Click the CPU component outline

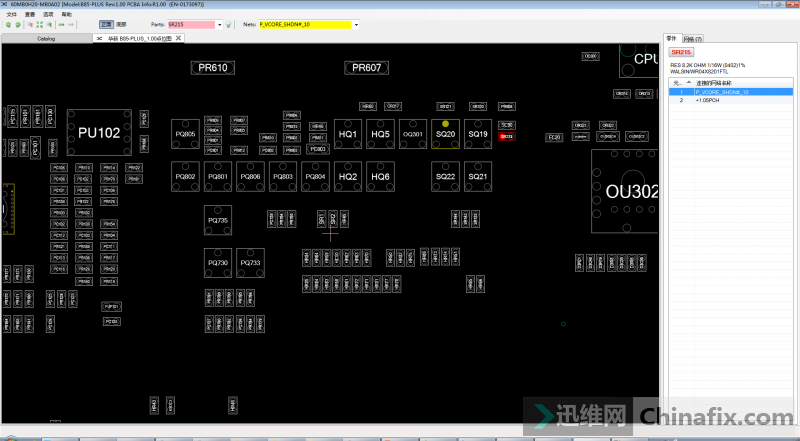pos(639,61)
